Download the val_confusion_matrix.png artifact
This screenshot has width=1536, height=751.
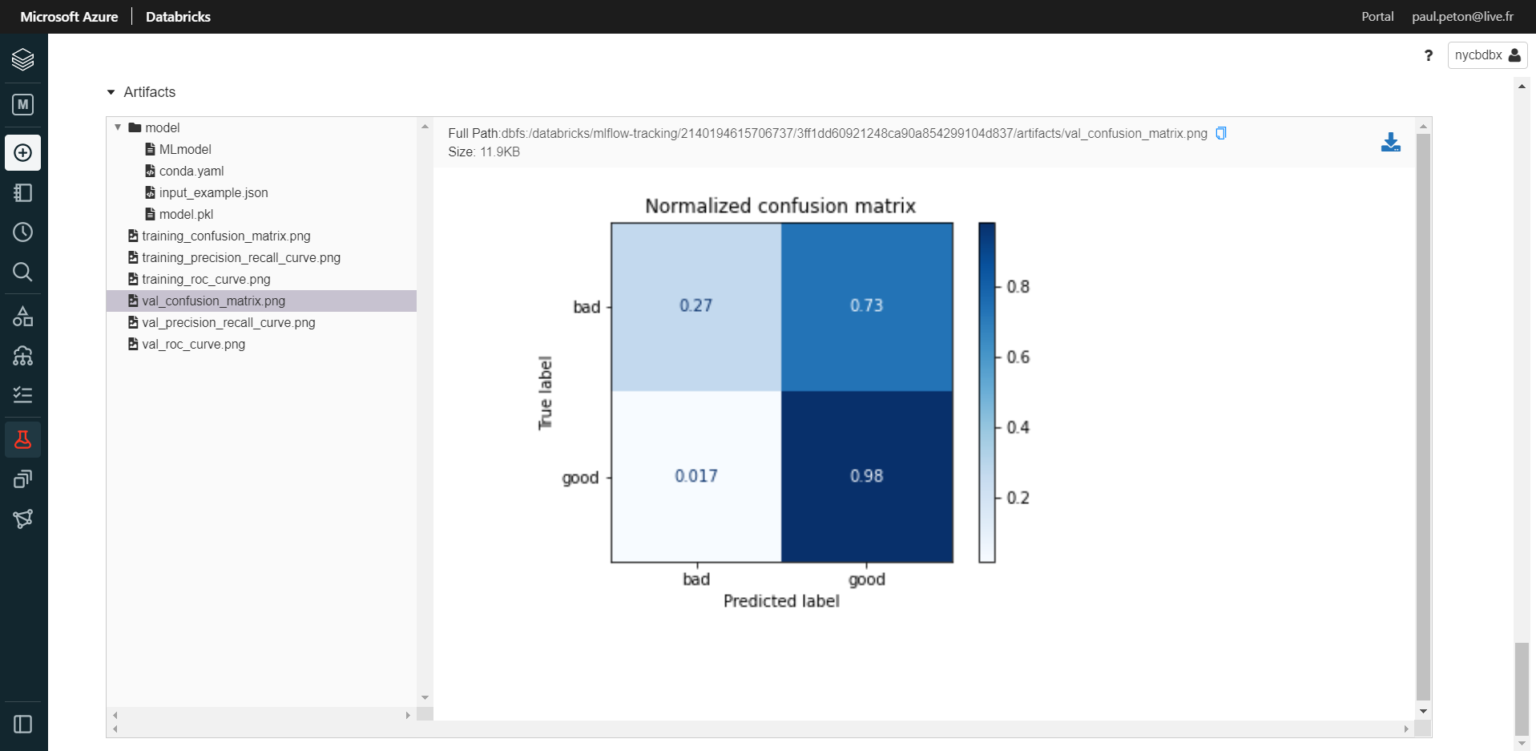pyautogui.click(x=1390, y=141)
